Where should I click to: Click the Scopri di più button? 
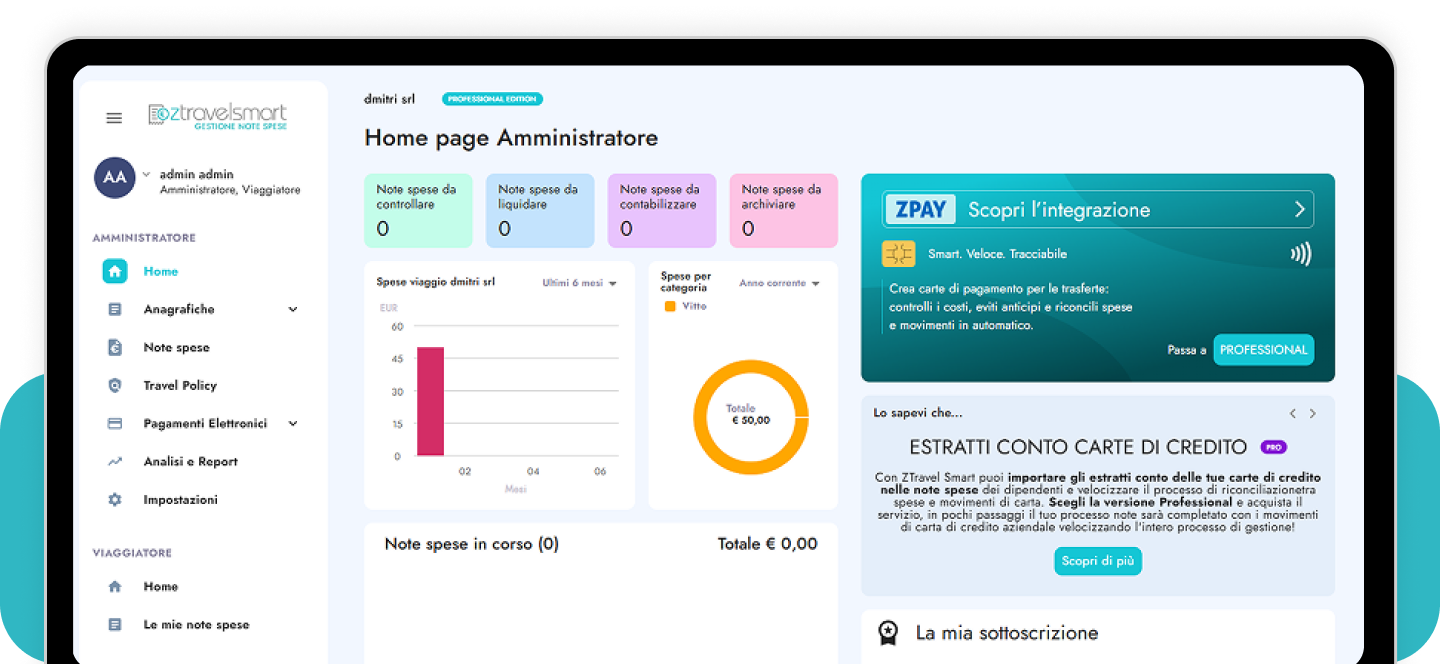pos(1098,561)
